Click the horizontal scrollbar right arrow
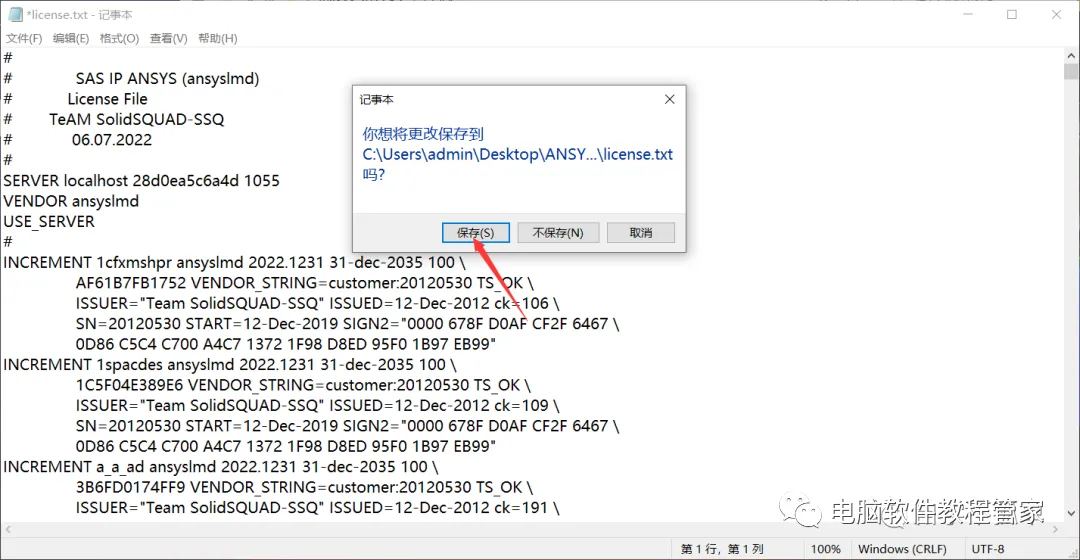The height and width of the screenshot is (560, 1080). click(x=1055, y=529)
